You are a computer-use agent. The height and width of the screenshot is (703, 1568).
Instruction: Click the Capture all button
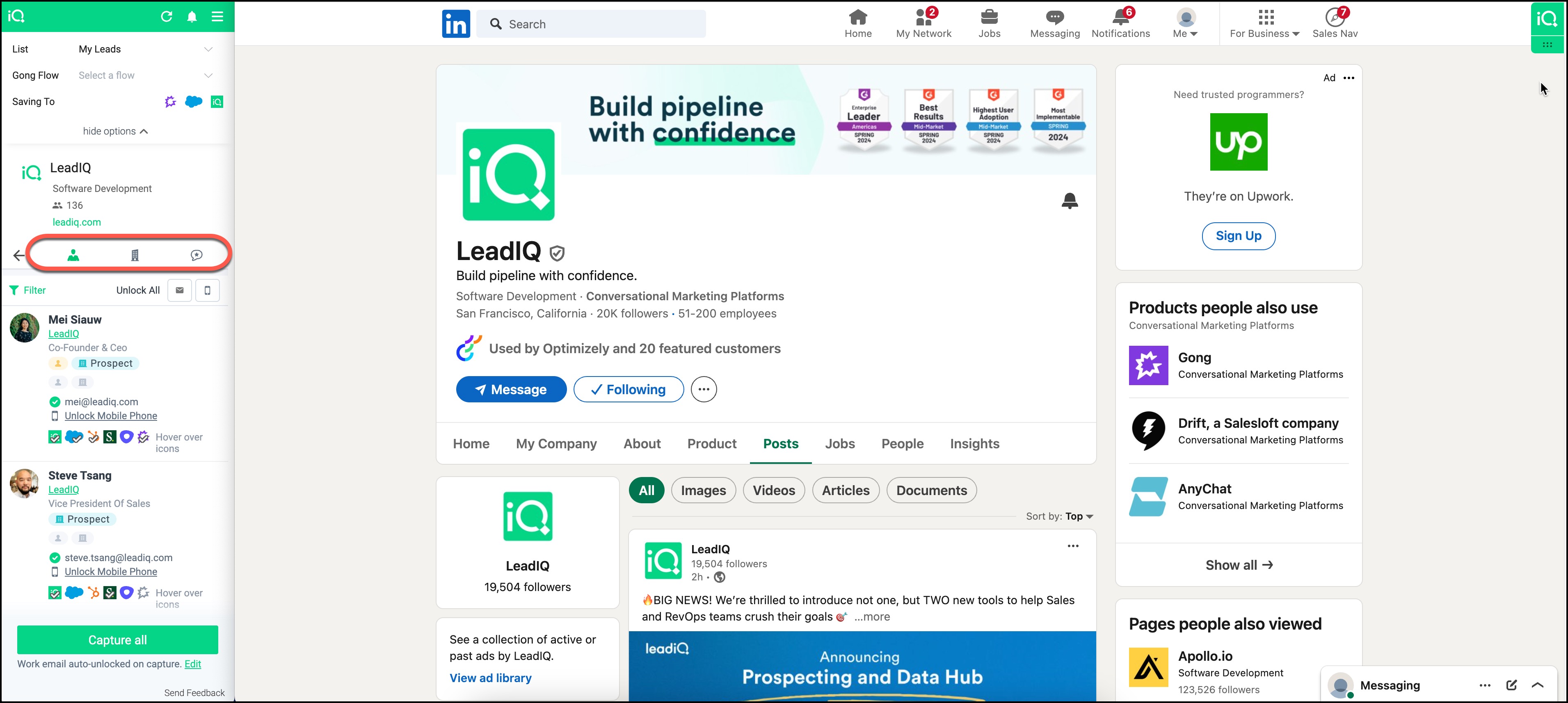click(117, 640)
